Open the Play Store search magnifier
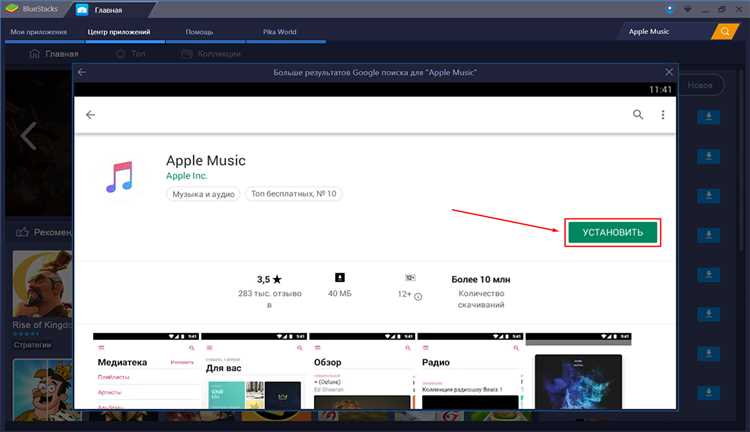The image size is (750, 432). [x=638, y=114]
